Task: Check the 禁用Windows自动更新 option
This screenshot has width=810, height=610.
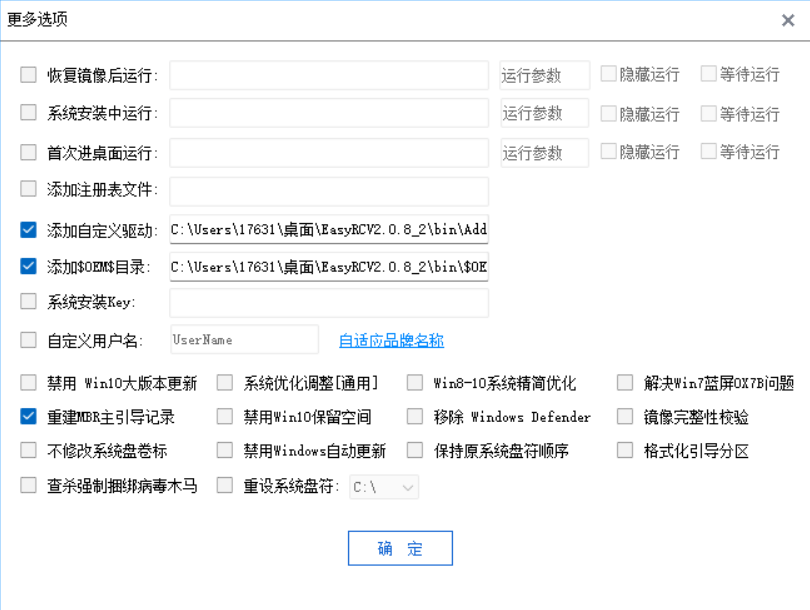Action: 224,451
